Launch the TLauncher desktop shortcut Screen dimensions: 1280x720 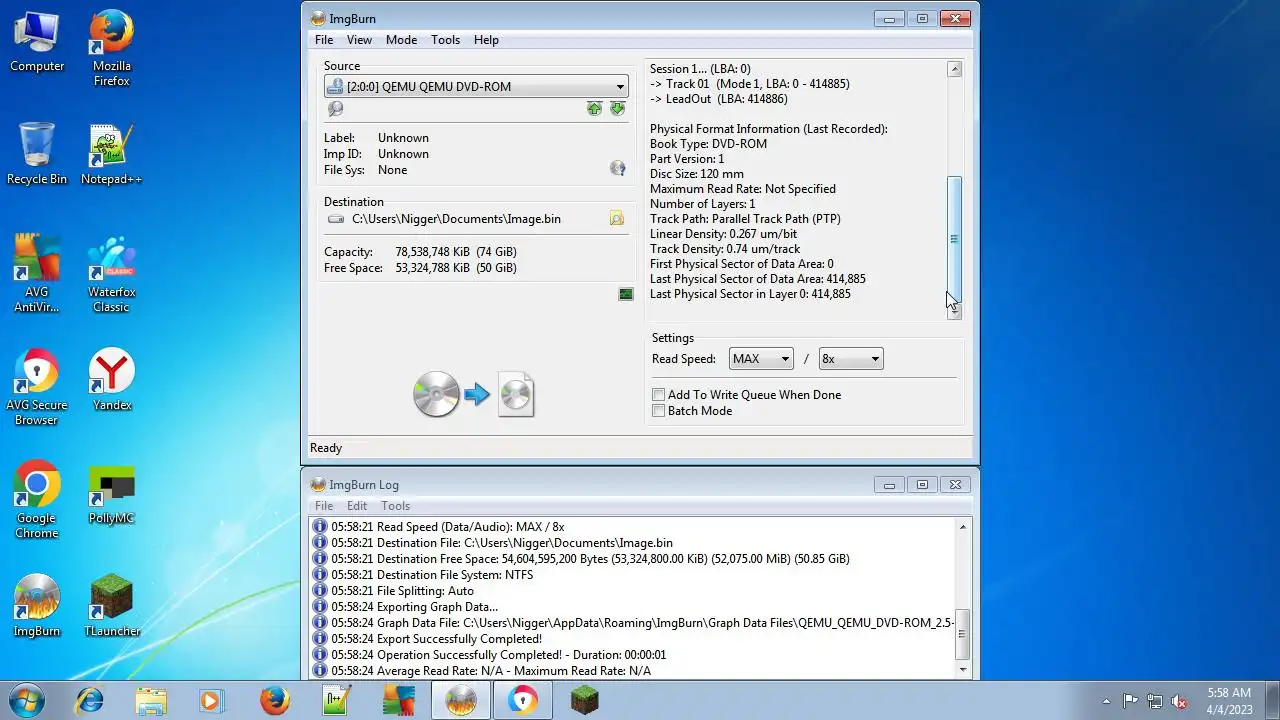click(x=112, y=606)
